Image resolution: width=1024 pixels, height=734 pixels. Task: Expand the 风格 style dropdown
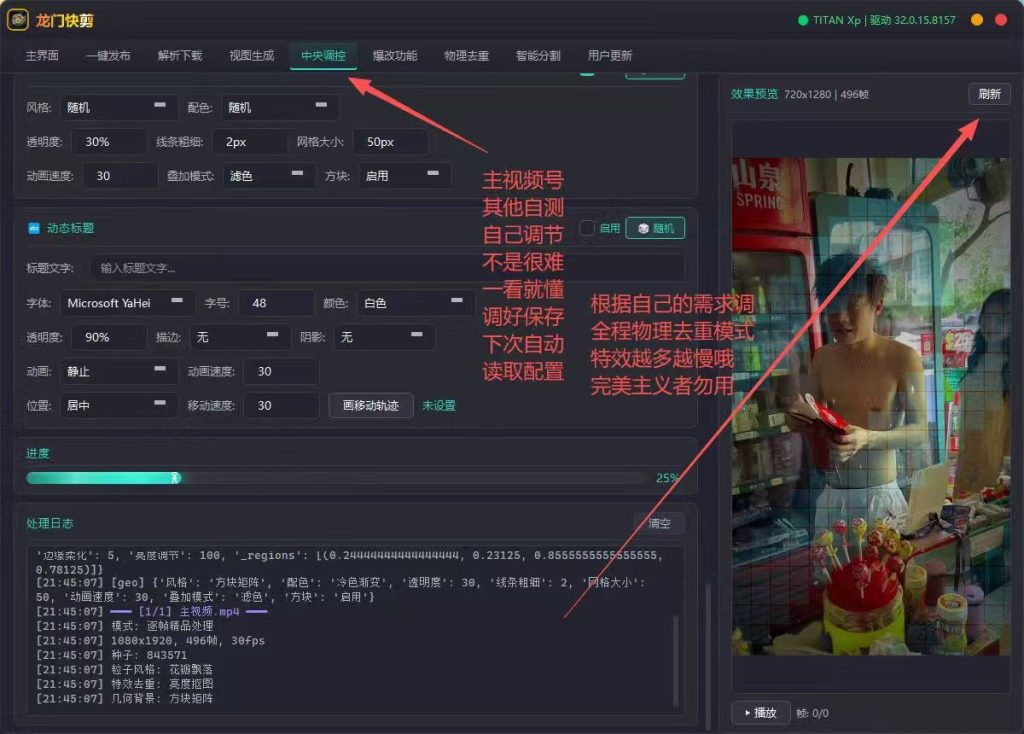119,107
